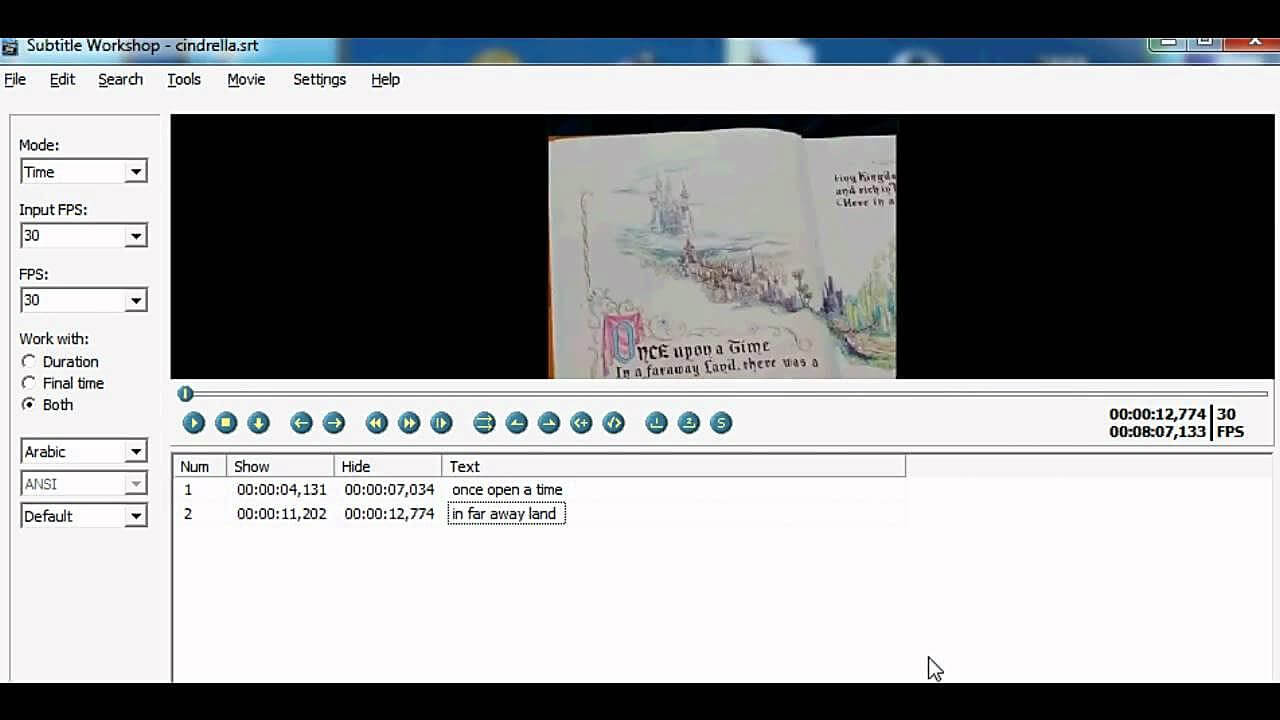Set show time with left-pointing marker icon
This screenshot has height=720, width=1280.
516,423
